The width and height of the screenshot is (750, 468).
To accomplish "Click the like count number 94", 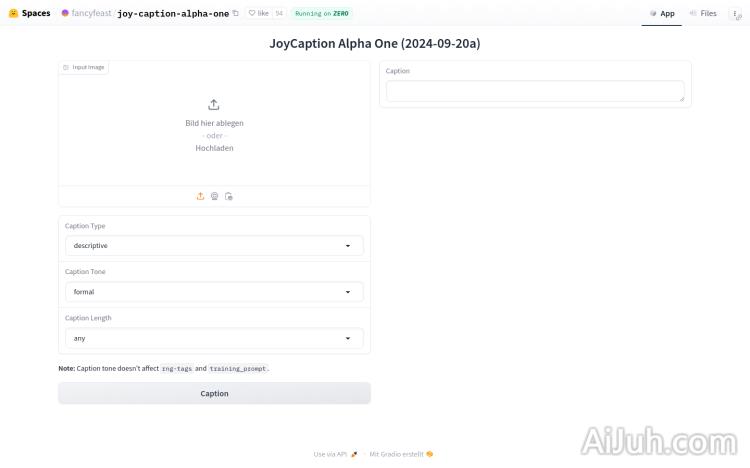I will [x=278, y=14].
